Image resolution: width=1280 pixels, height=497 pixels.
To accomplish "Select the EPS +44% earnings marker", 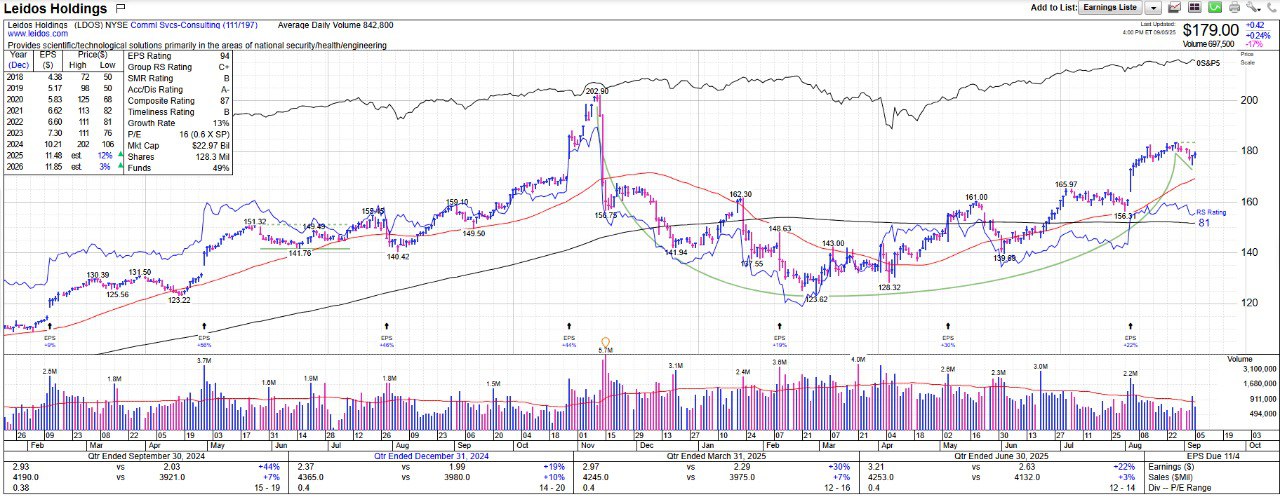I will pos(569,338).
